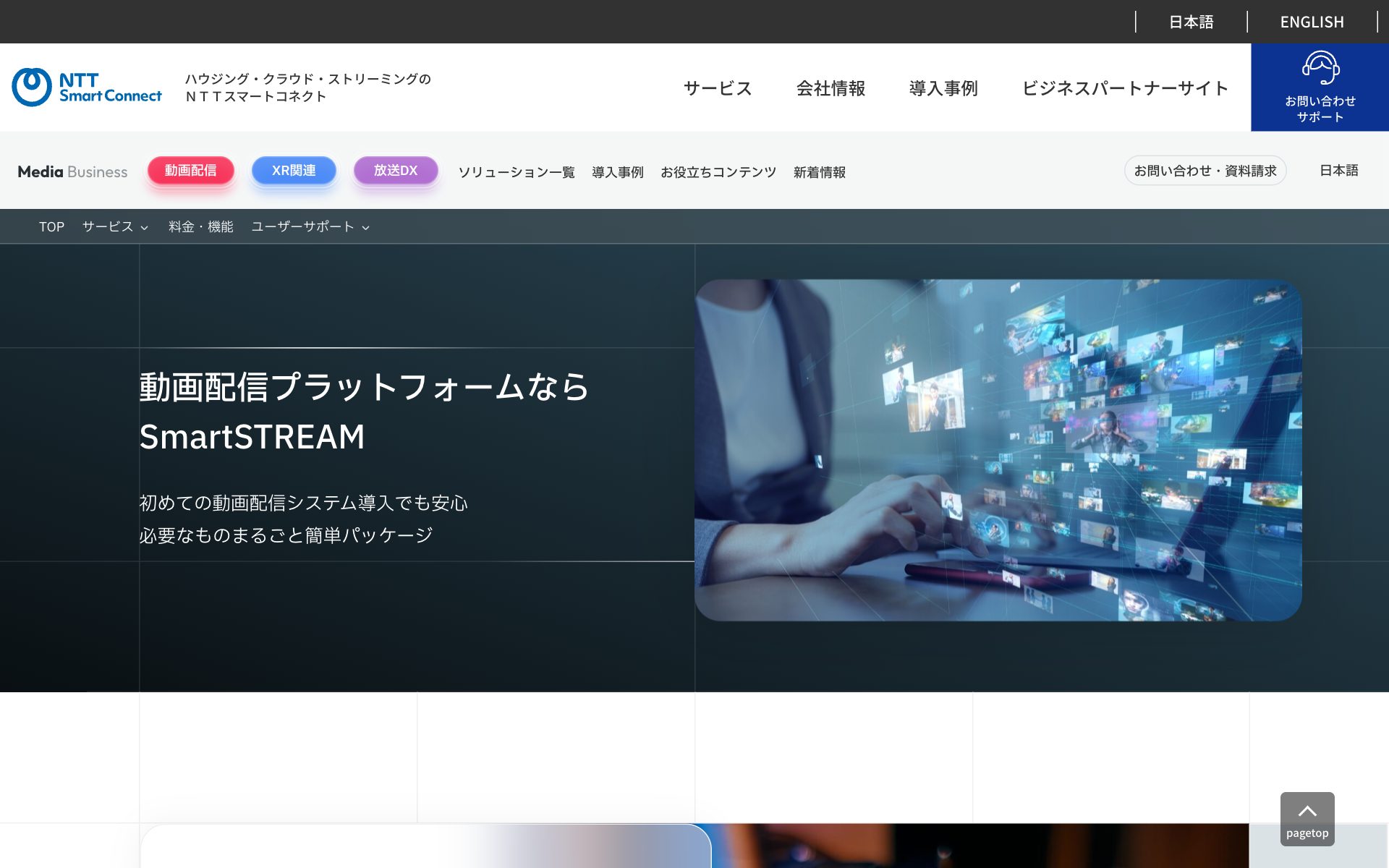This screenshot has height=868, width=1389.
Task: Switch language to ENGLISH
Action: click(x=1312, y=22)
